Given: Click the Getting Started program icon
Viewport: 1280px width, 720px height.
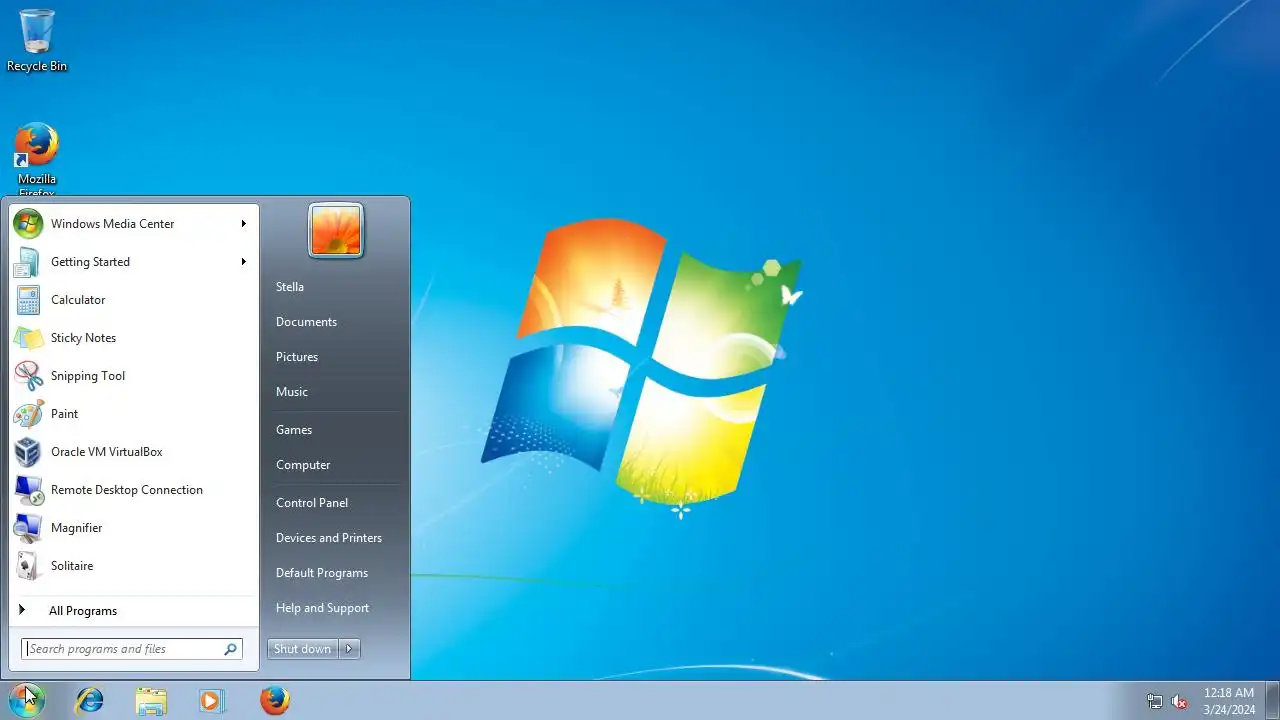Looking at the screenshot, I should coord(28,261).
